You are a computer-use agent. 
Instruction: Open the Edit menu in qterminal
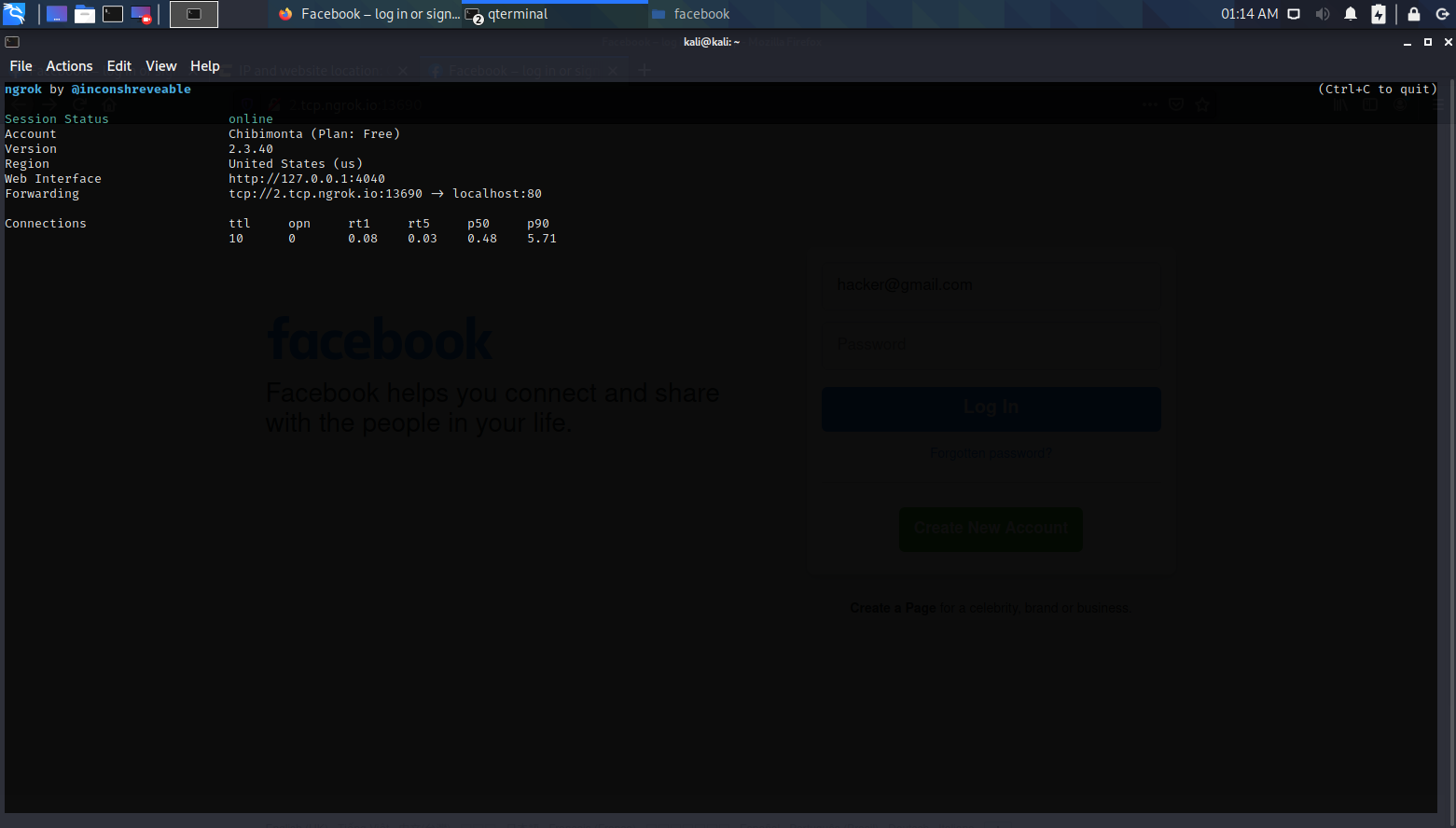[x=119, y=66]
